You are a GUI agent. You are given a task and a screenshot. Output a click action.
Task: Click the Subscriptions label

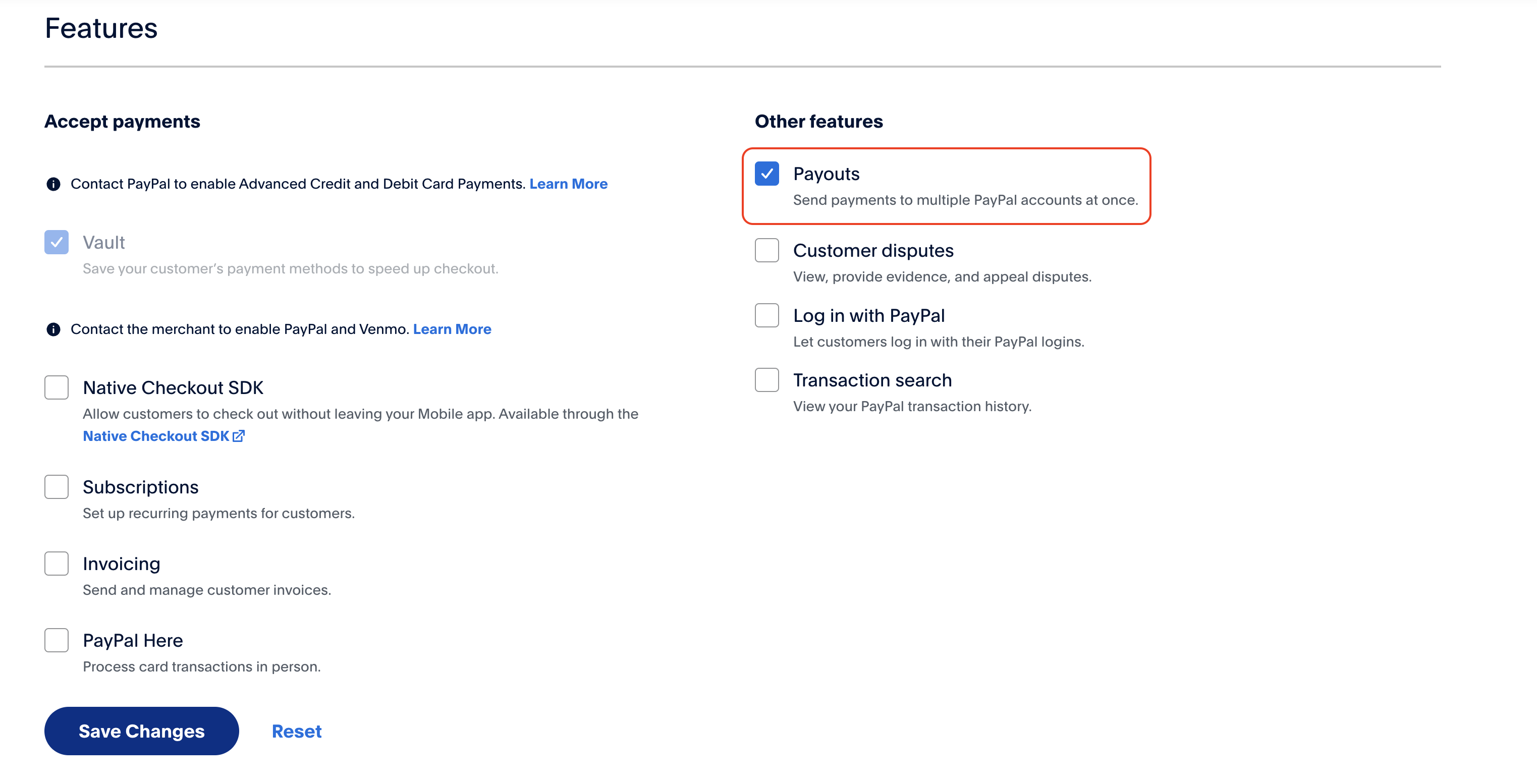141,487
